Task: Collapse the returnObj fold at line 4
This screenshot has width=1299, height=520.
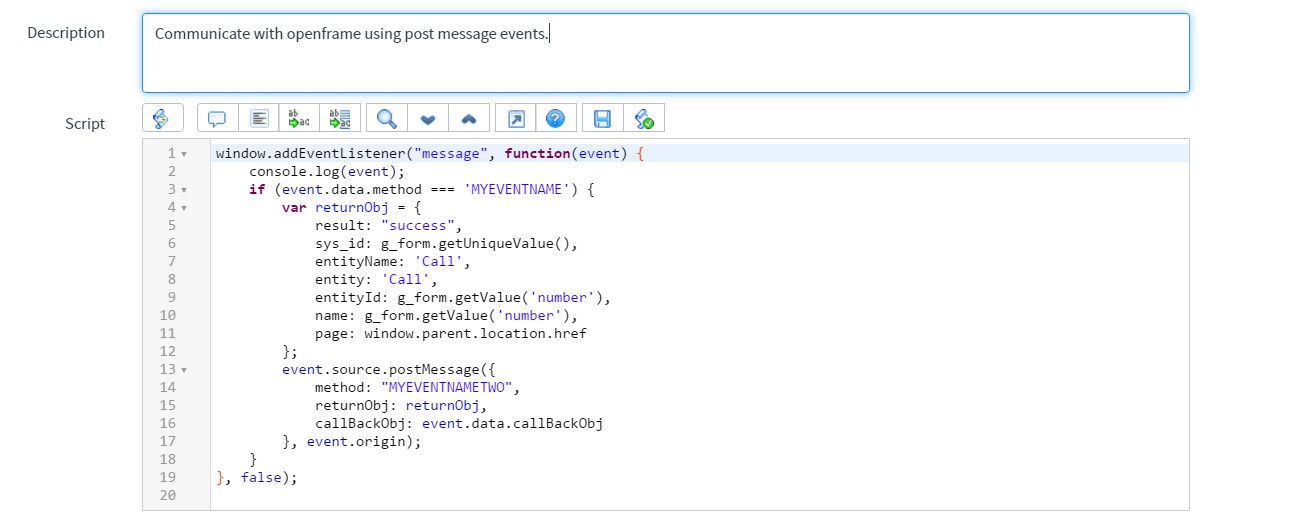Action: tap(184, 208)
